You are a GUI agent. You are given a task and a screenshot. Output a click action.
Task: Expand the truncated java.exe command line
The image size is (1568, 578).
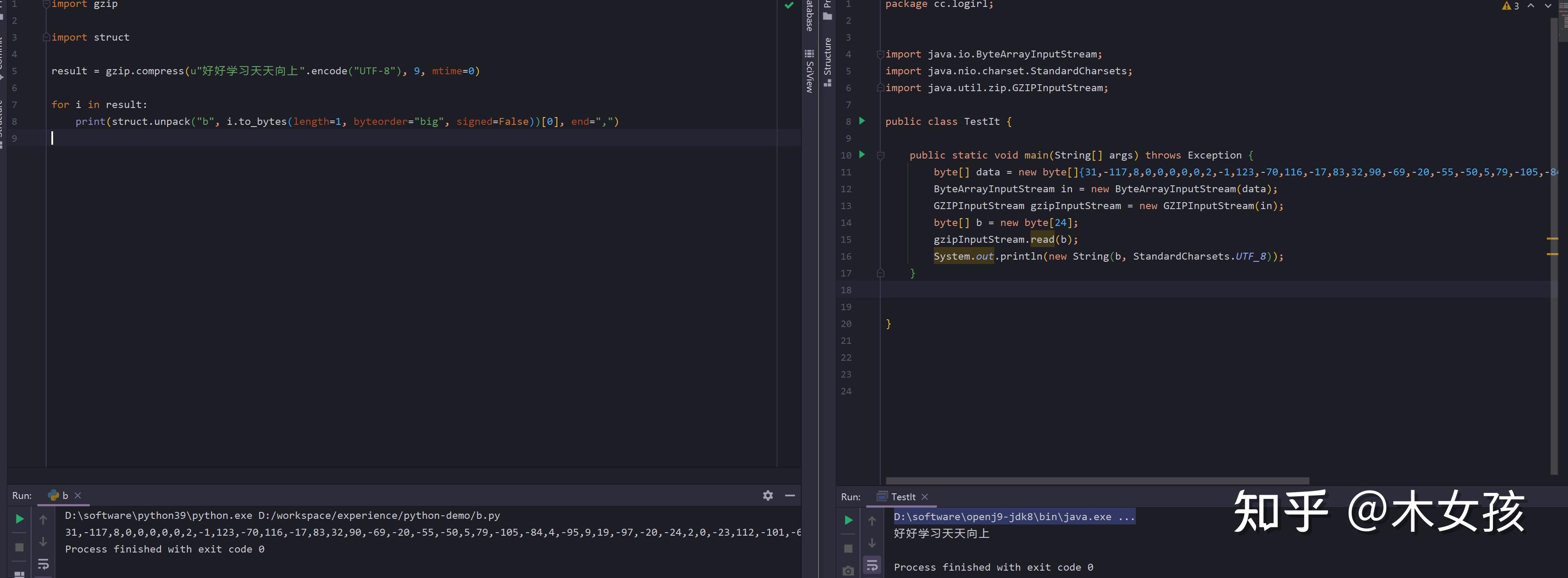click(x=1125, y=516)
